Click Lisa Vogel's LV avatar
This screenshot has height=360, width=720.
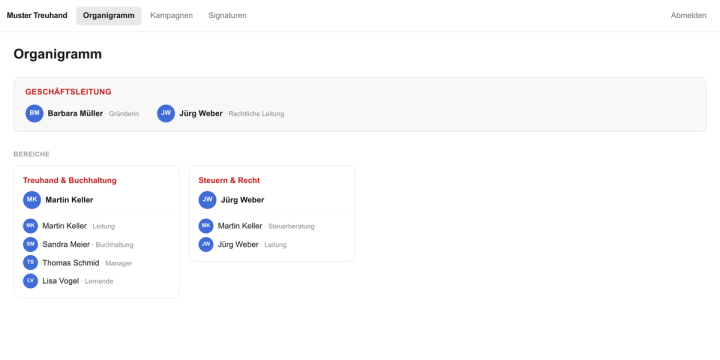click(30, 281)
